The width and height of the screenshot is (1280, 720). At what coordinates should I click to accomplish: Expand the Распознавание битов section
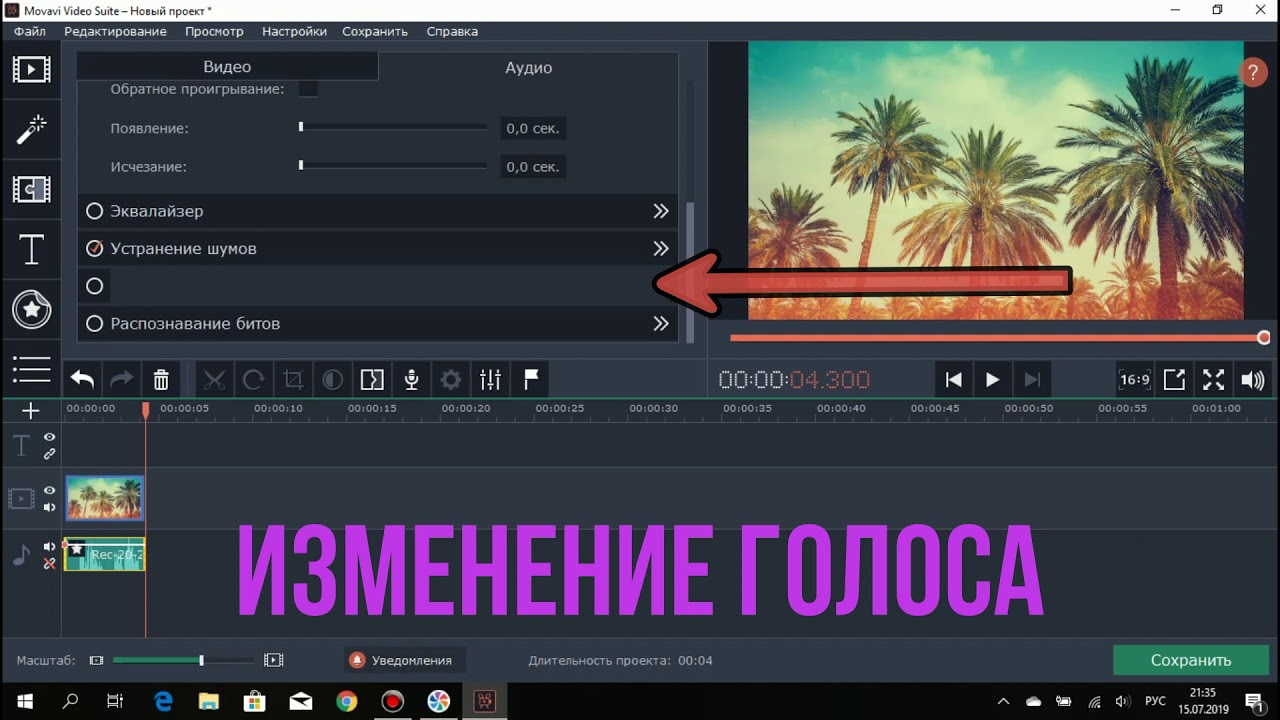tap(660, 324)
